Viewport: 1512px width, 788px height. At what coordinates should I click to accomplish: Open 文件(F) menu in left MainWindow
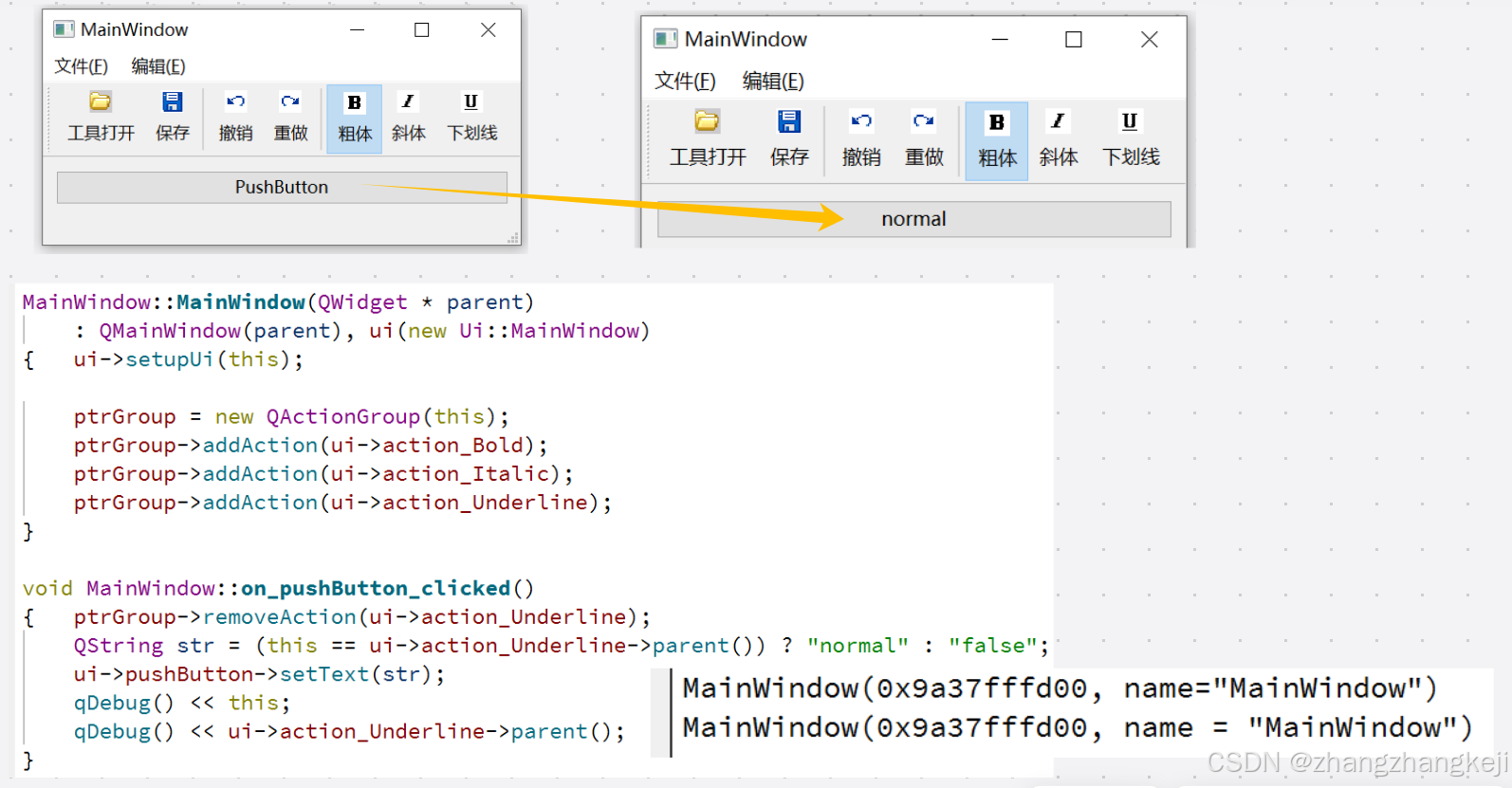click(x=82, y=66)
